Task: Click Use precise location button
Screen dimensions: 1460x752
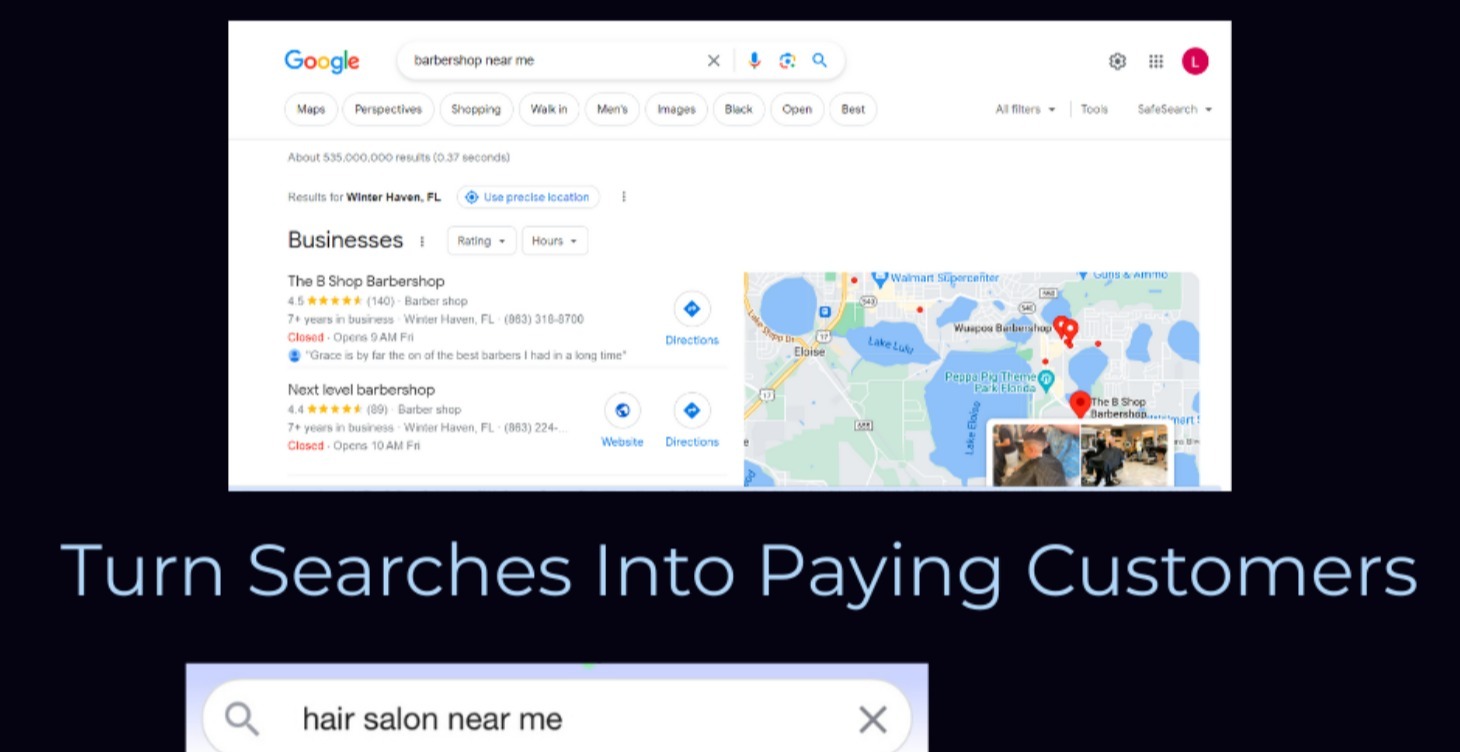Action: coord(528,197)
